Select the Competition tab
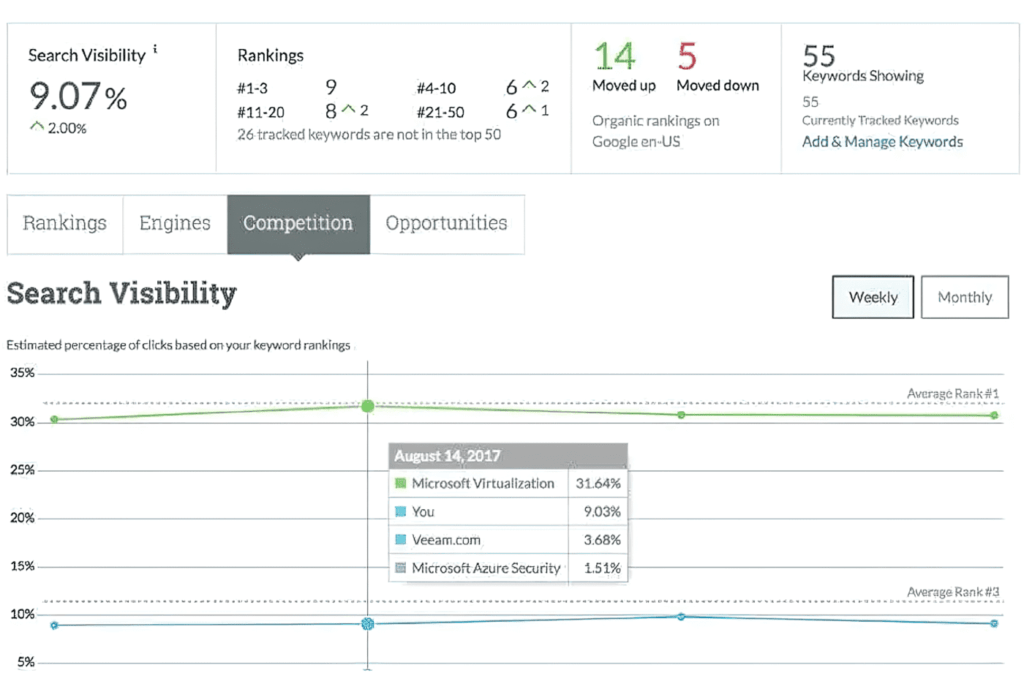Screen dimensions: 1024x695 [298, 224]
